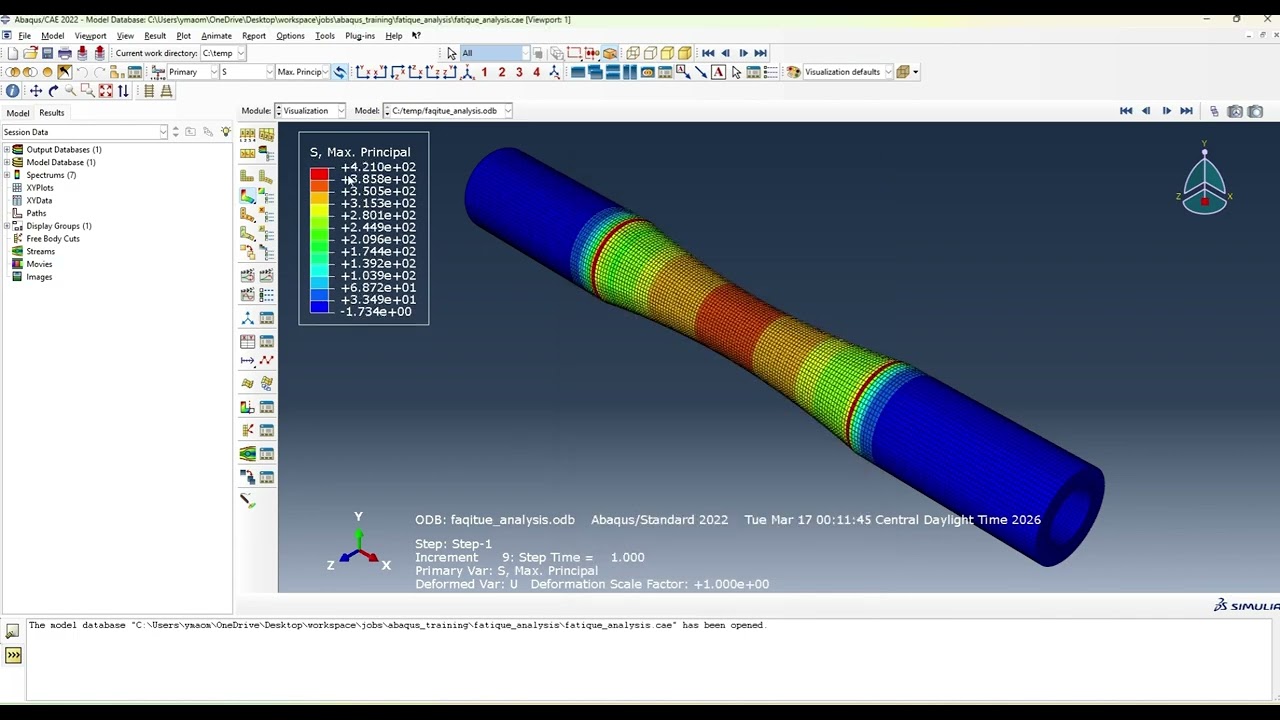Viewport: 1280px width, 720px height.
Task: Click the Create text annotation A icon
Action: tap(718, 72)
